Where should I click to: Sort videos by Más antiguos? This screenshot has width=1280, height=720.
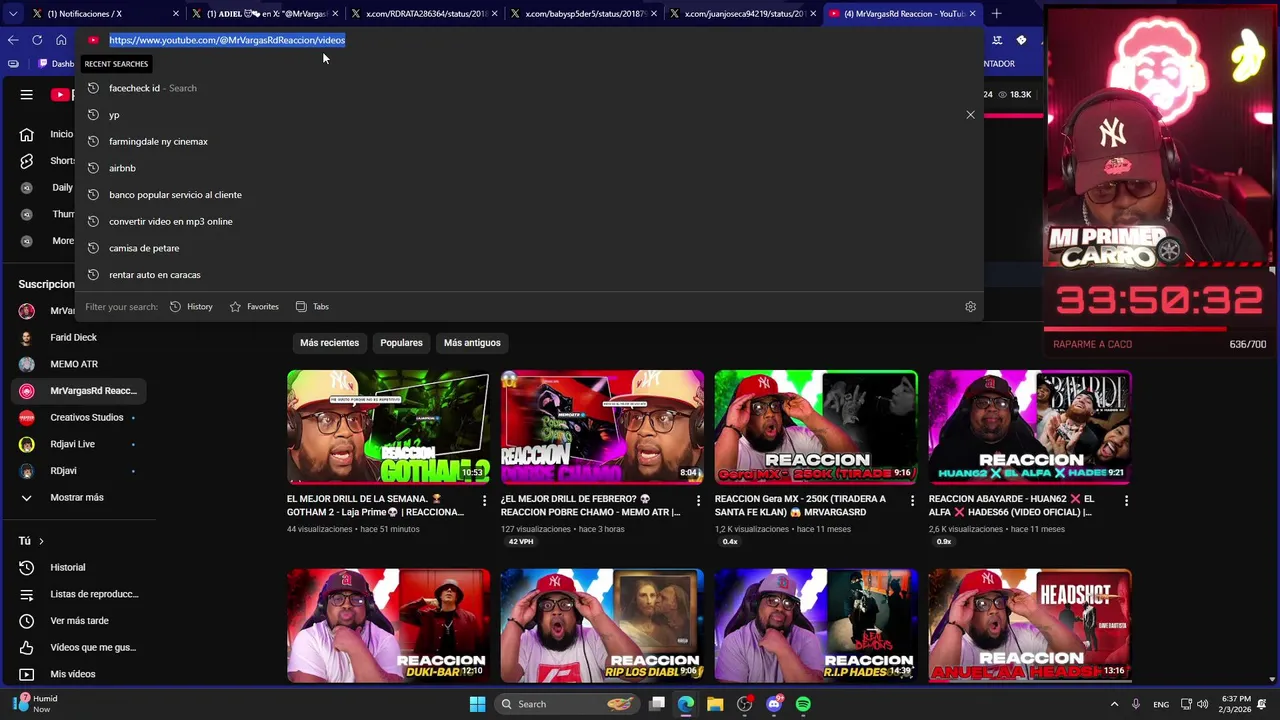coord(472,343)
